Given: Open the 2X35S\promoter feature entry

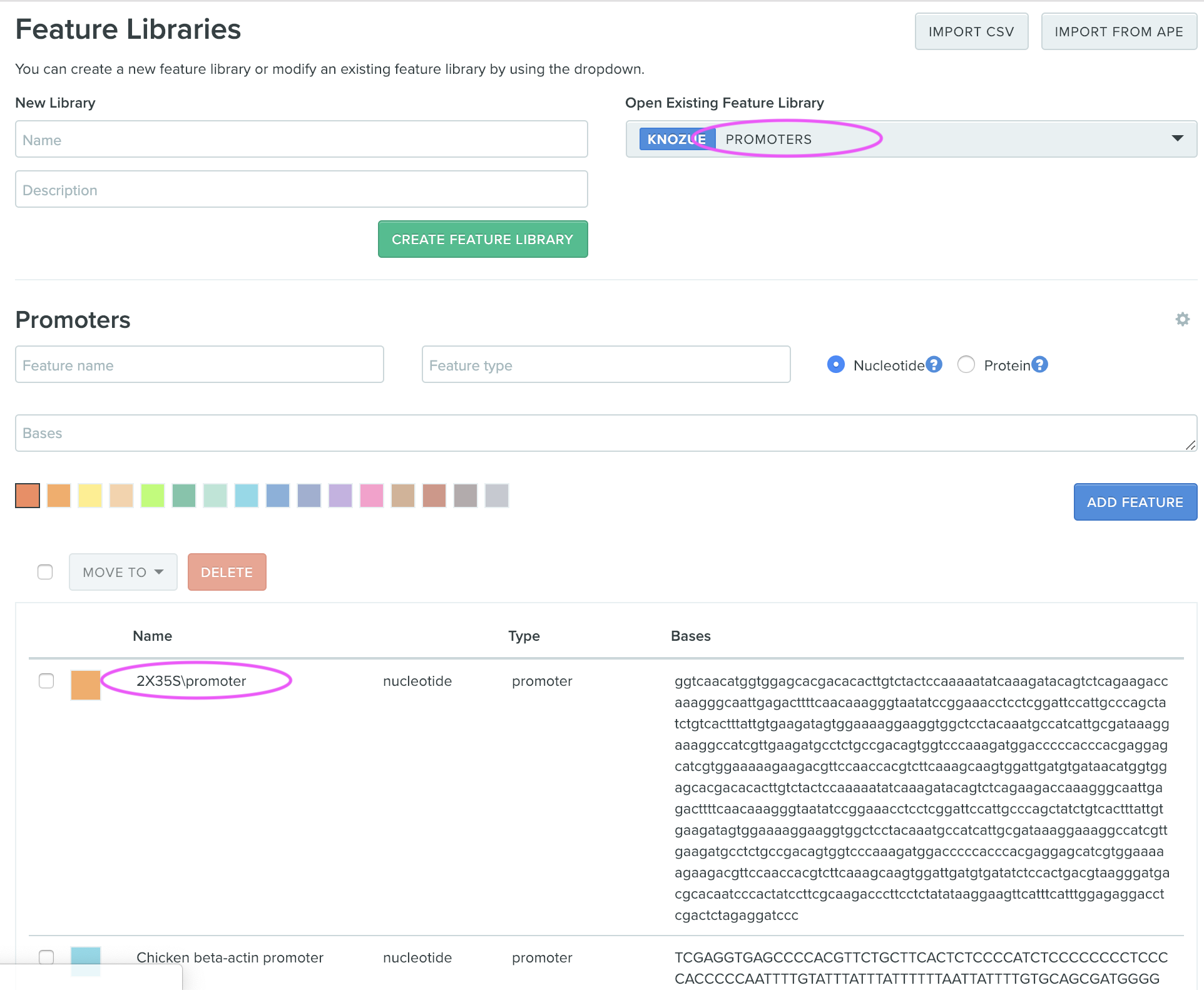Looking at the screenshot, I should tap(191, 681).
